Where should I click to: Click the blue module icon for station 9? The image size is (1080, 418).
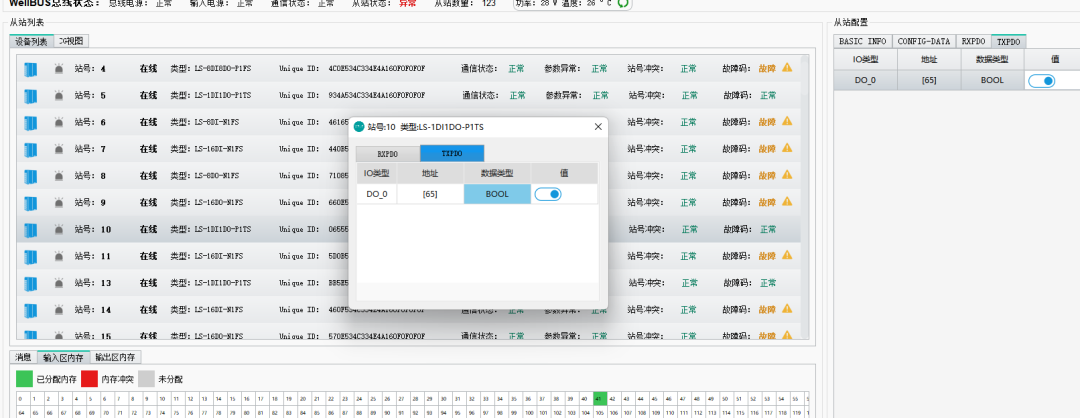[30, 203]
